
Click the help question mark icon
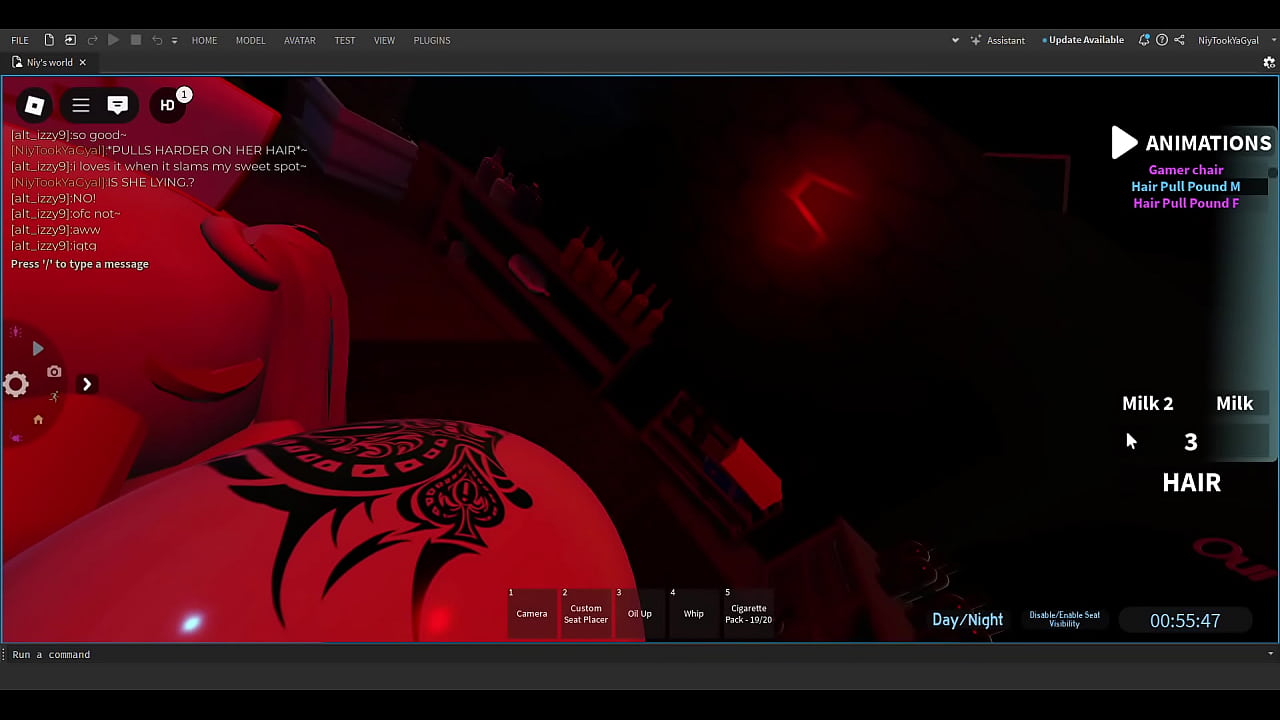click(x=1162, y=40)
